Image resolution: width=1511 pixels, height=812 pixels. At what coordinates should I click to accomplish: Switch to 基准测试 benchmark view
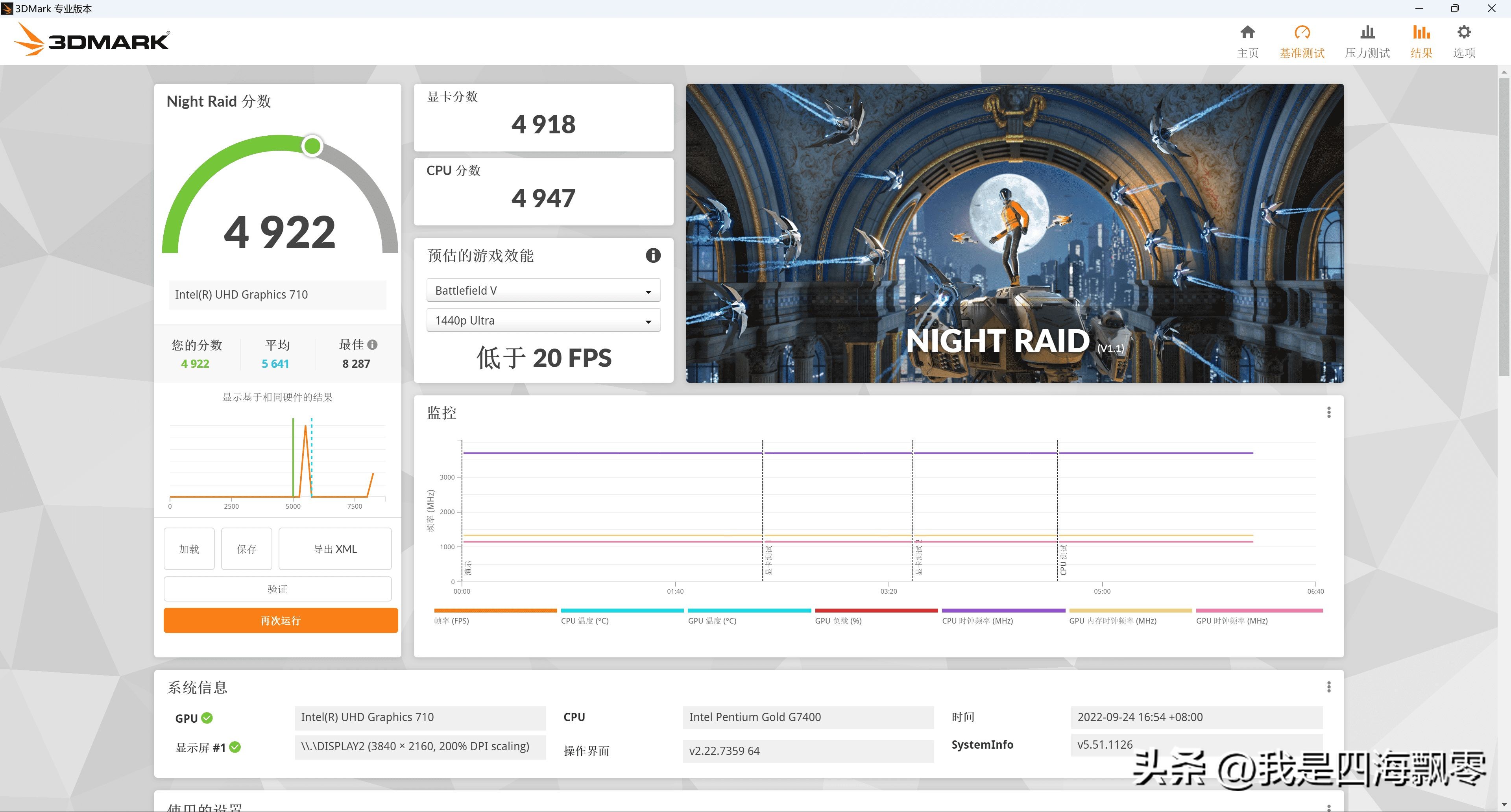click(x=1302, y=40)
